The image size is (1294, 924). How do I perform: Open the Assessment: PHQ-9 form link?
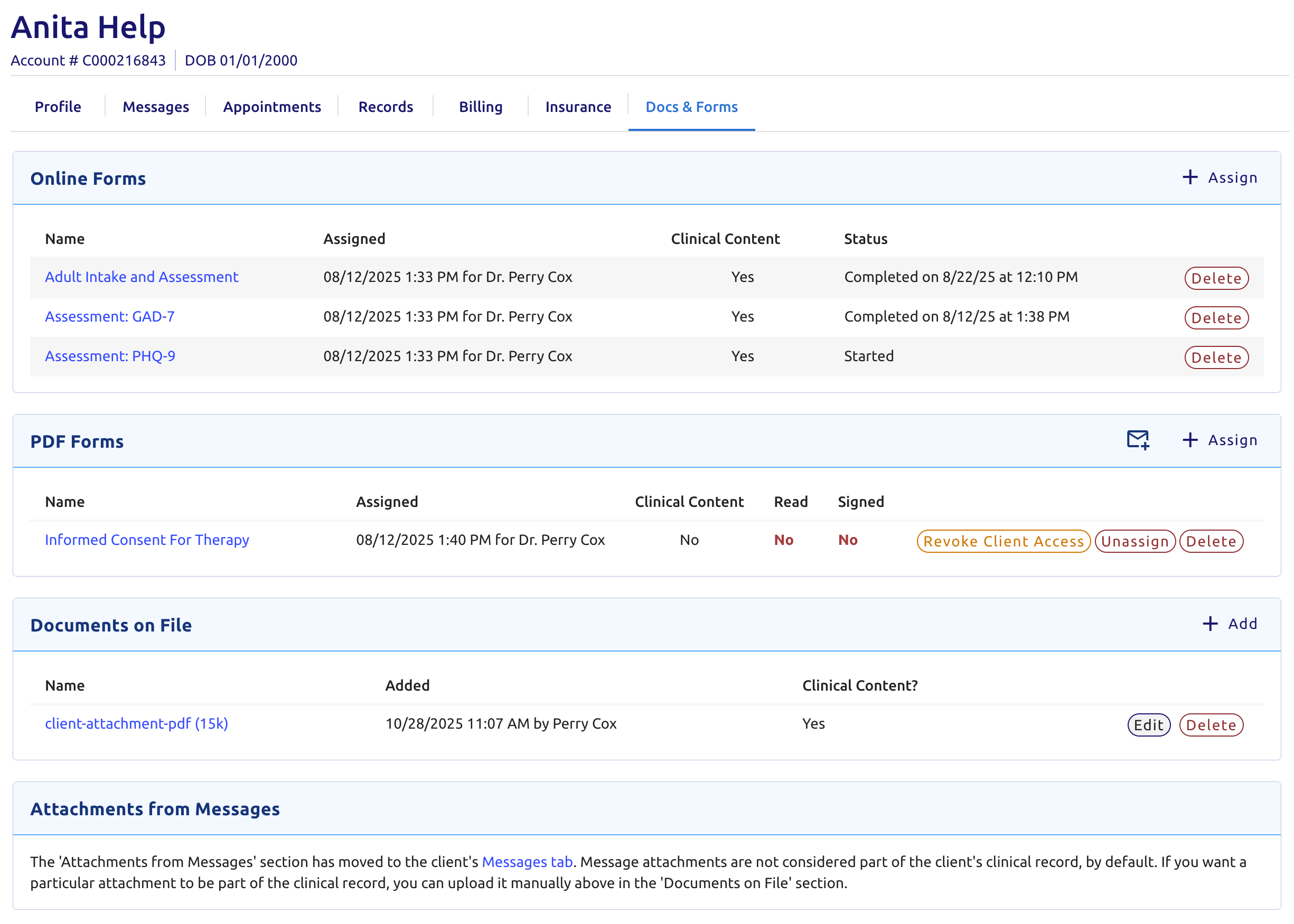click(x=110, y=356)
